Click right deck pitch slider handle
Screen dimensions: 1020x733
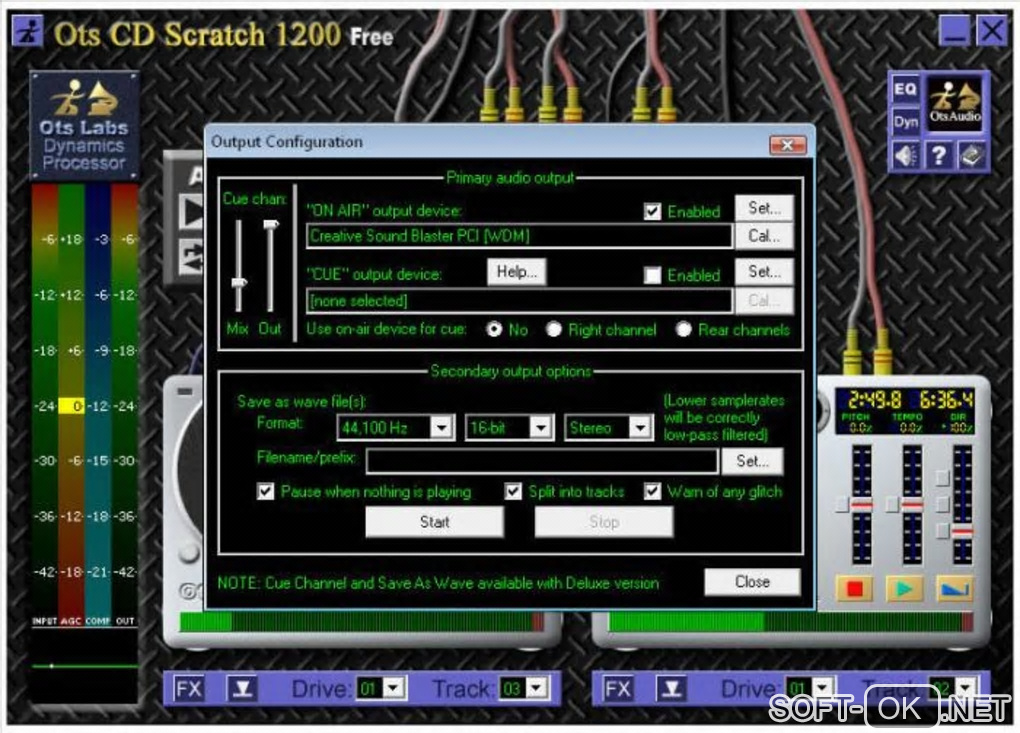pos(862,504)
